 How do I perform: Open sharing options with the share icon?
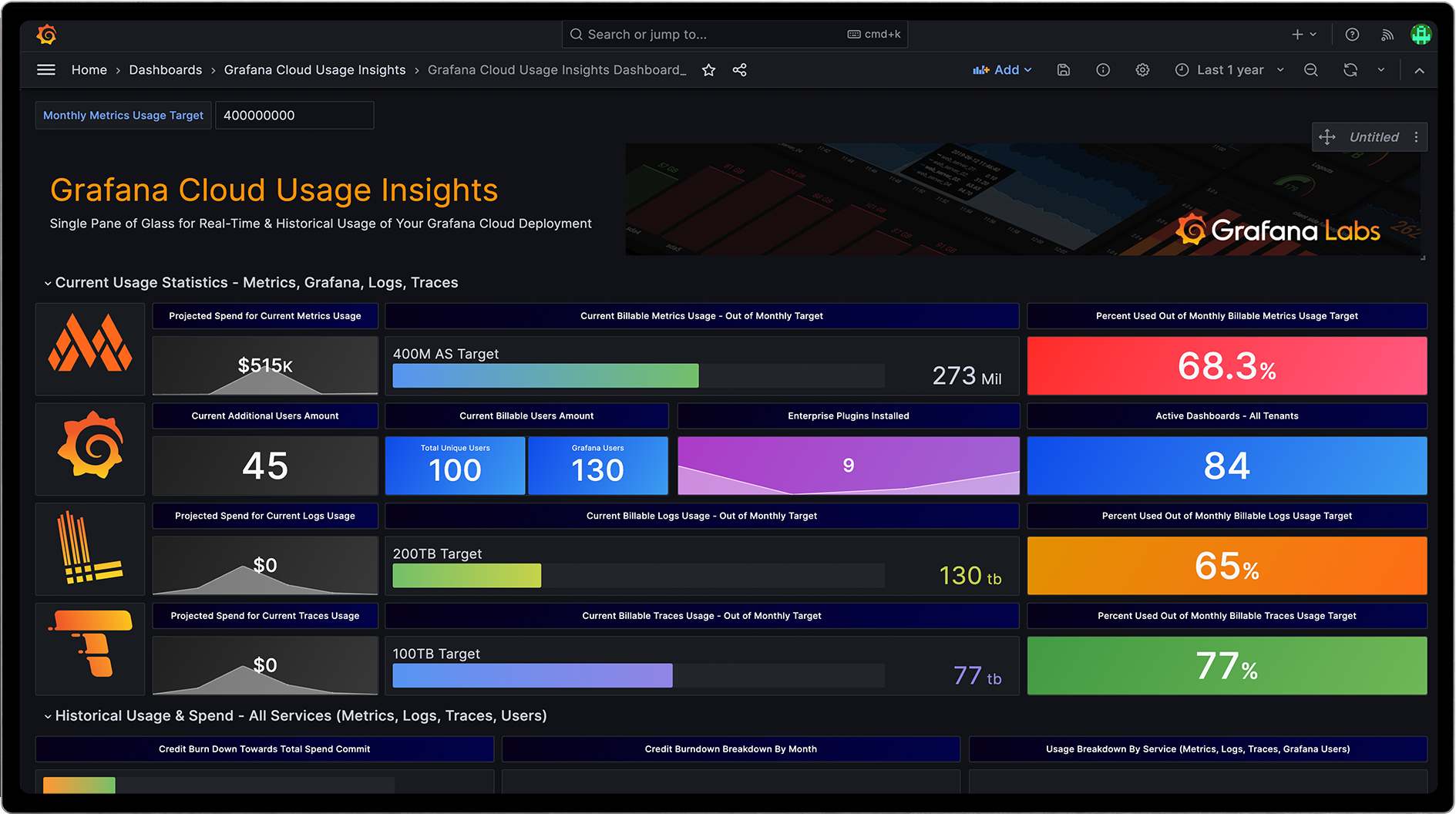coord(739,69)
